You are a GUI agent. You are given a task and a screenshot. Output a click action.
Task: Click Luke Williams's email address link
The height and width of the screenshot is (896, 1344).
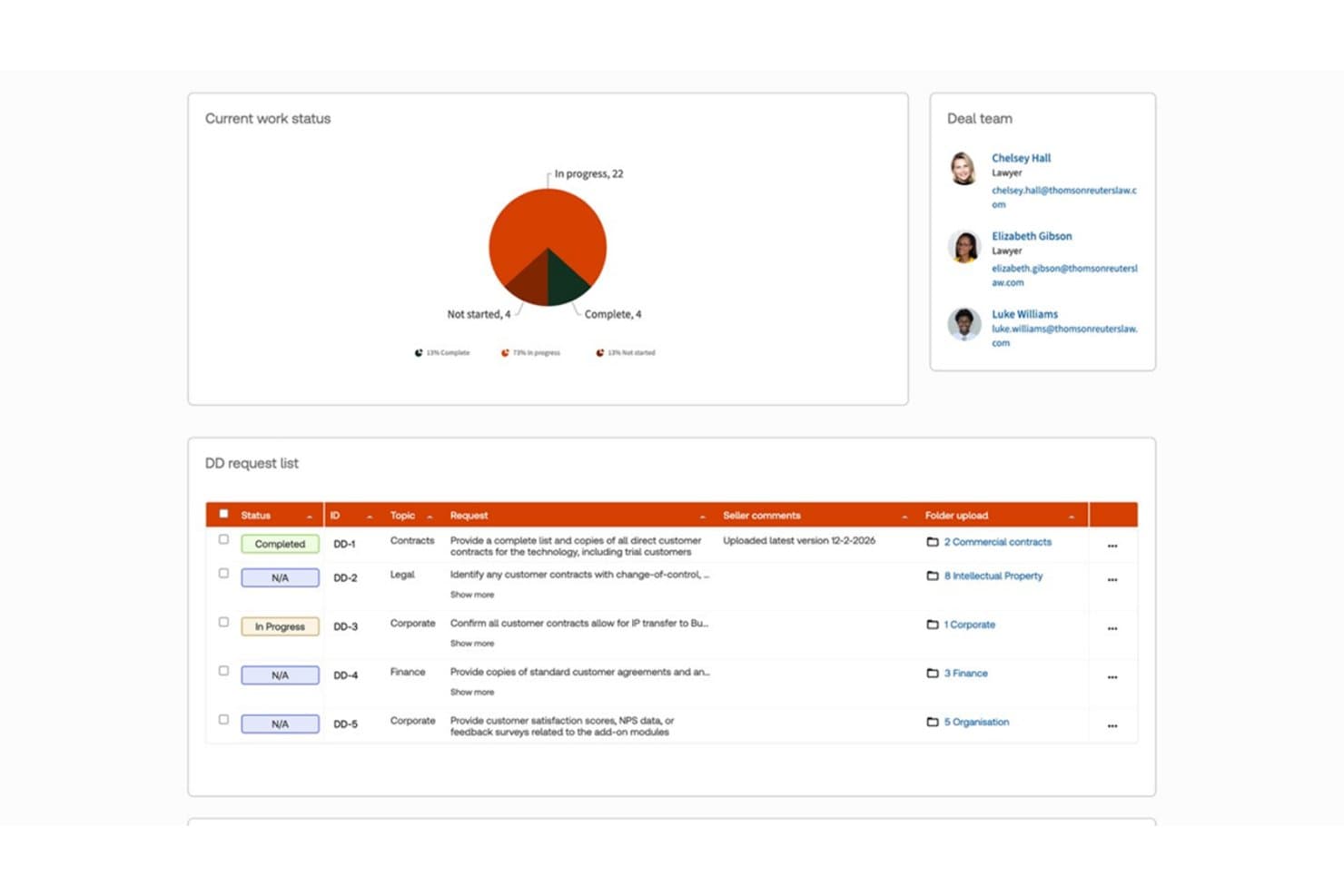(x=1064, y=336)
